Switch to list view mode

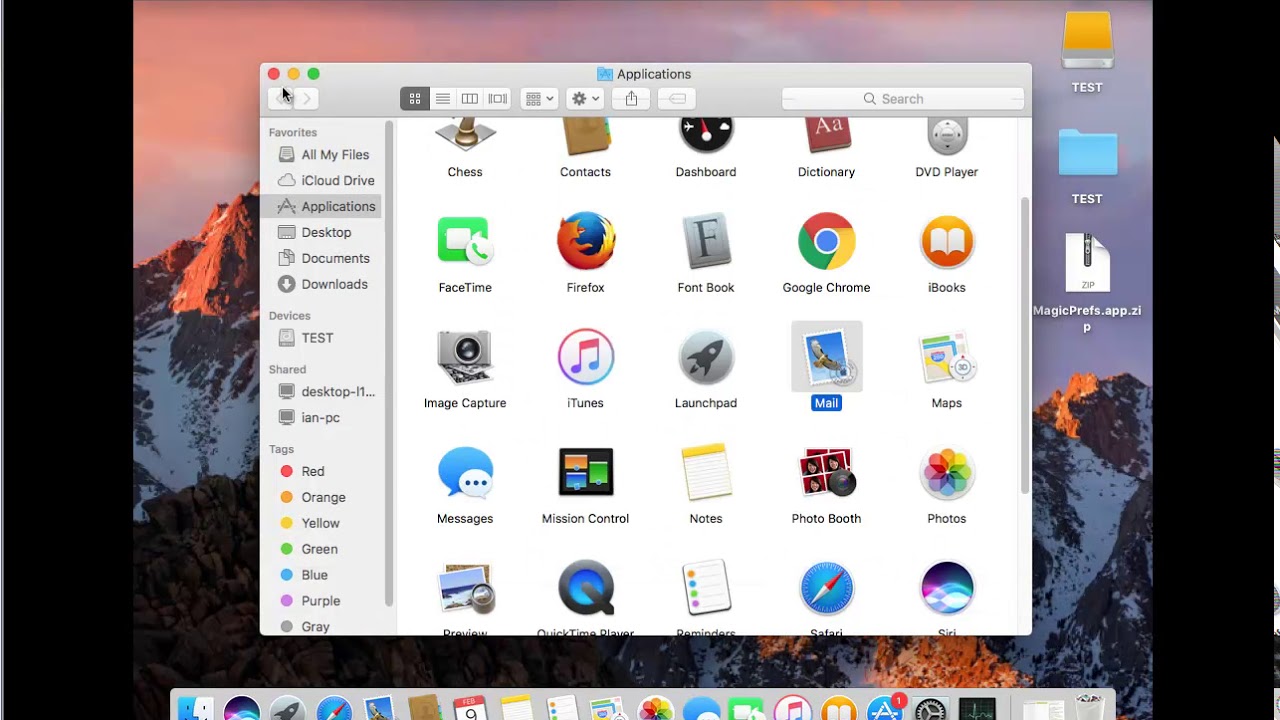[x=442, y=99]
